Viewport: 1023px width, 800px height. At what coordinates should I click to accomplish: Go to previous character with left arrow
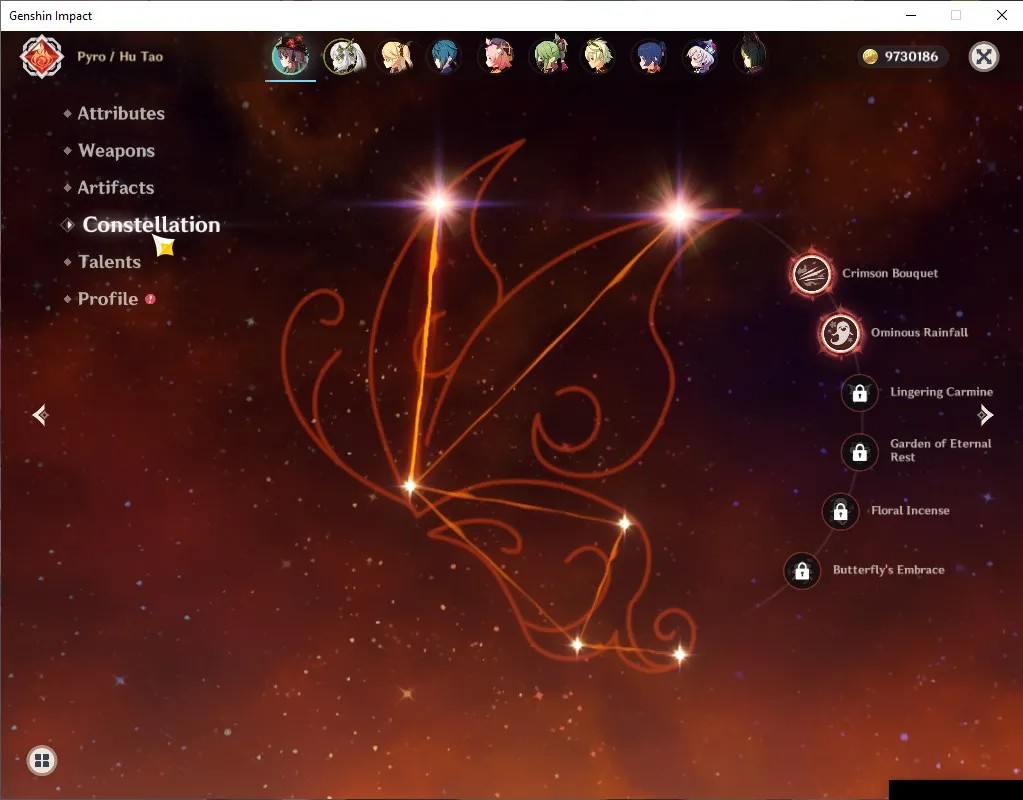40,414
